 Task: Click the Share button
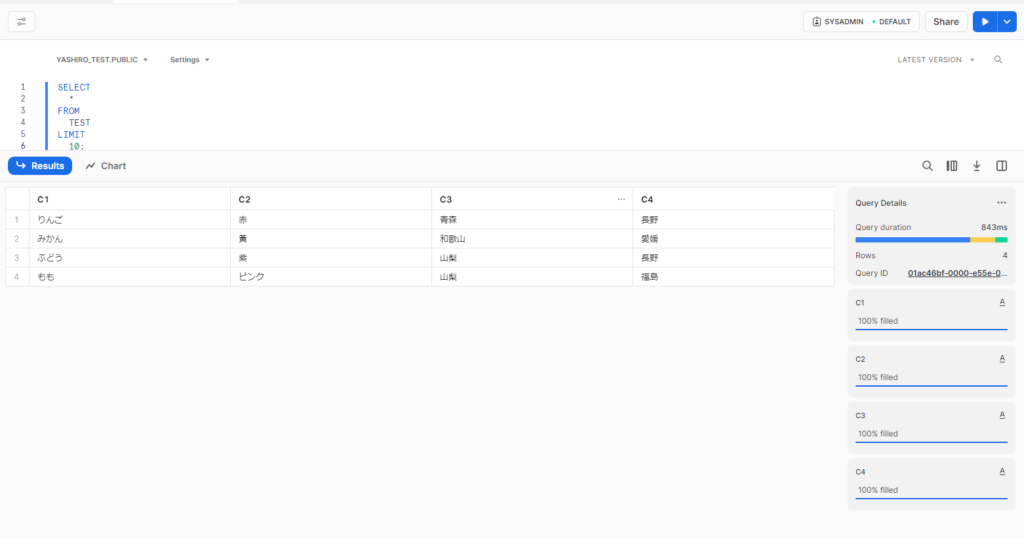(x=945, y=21)
